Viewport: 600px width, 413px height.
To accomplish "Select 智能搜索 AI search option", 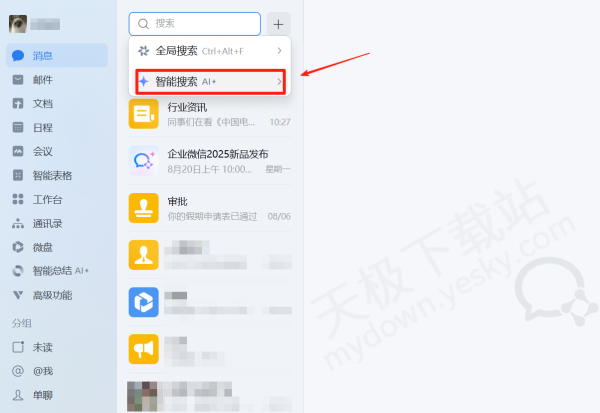I will tap(210, 82).
